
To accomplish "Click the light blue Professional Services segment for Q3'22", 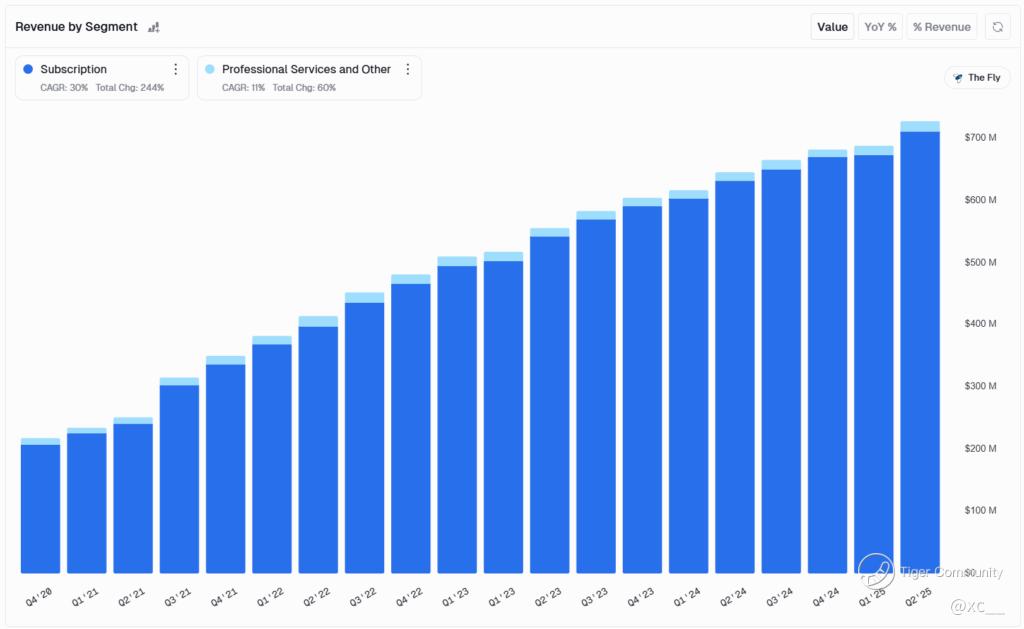I will (x=364, y=298).
